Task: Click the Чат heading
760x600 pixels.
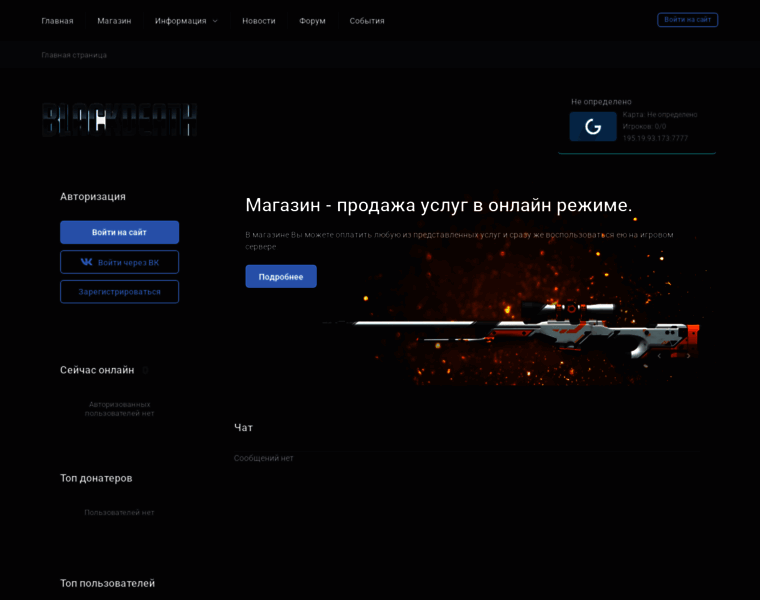Action: [x=243, y=427]
